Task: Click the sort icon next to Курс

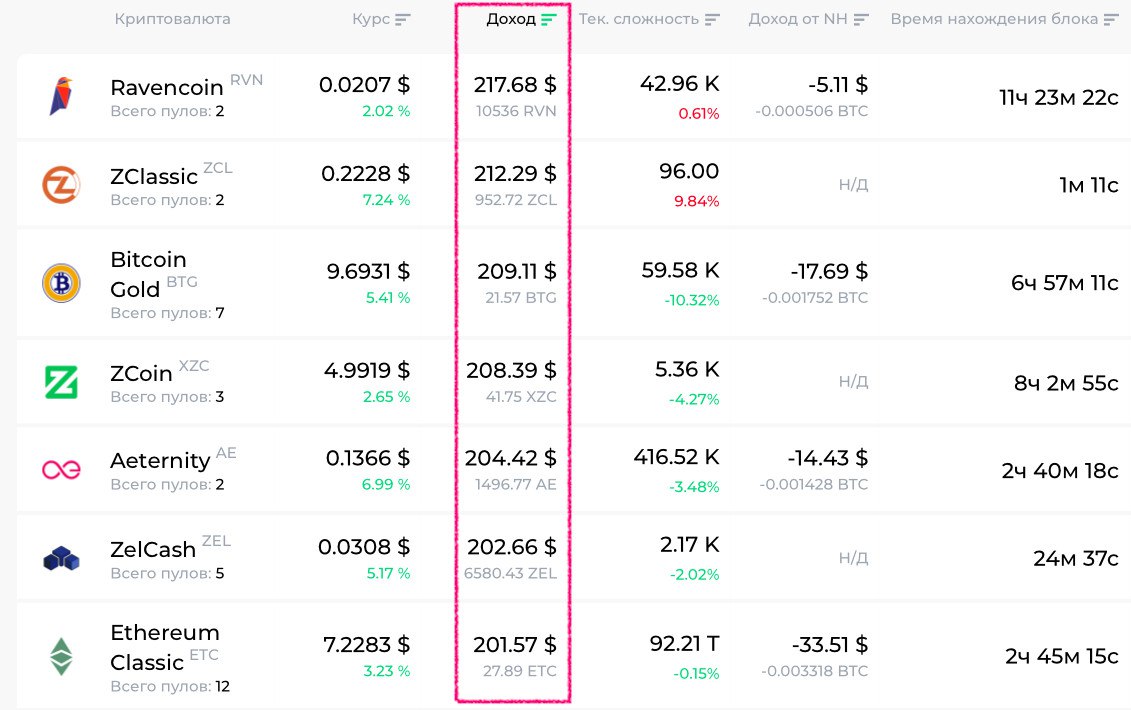Action: [403, 20]
